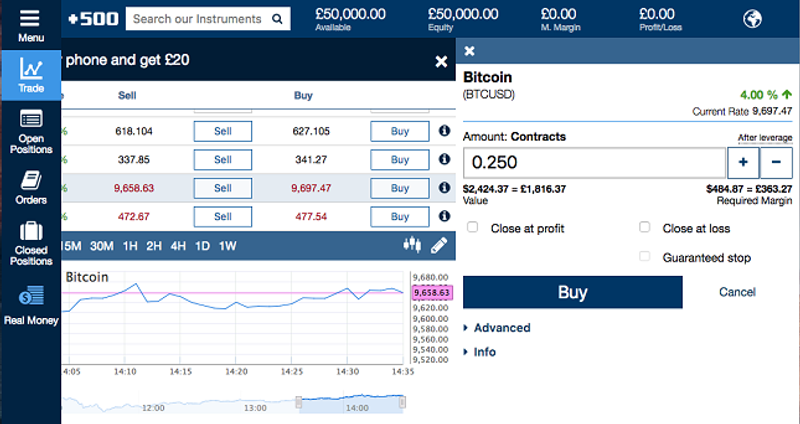Decrease contracts amount with minus button
800x424 pixels.
(x=776, y=162)
